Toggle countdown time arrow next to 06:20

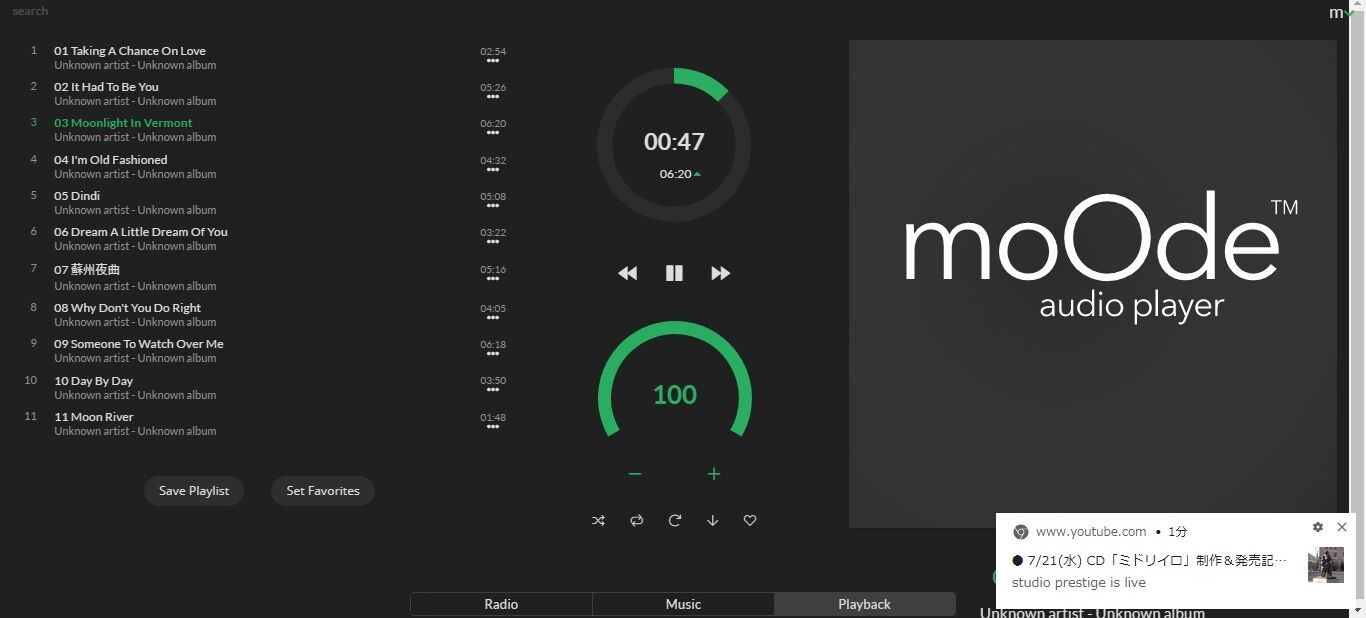(697, 174)
